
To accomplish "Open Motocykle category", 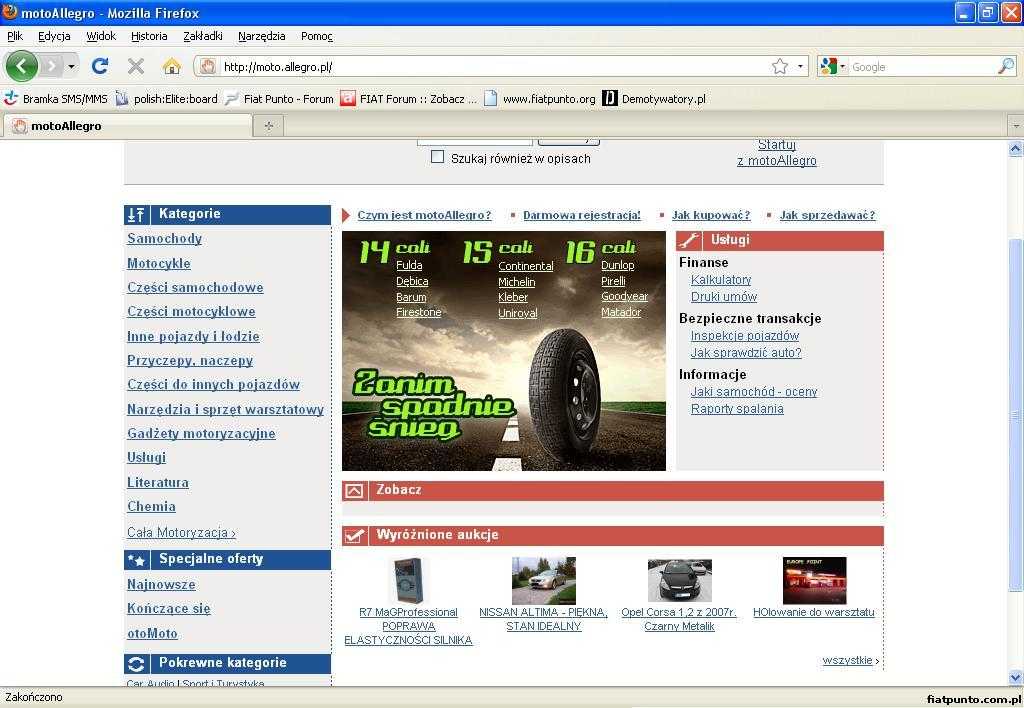I will pos(159,263).
